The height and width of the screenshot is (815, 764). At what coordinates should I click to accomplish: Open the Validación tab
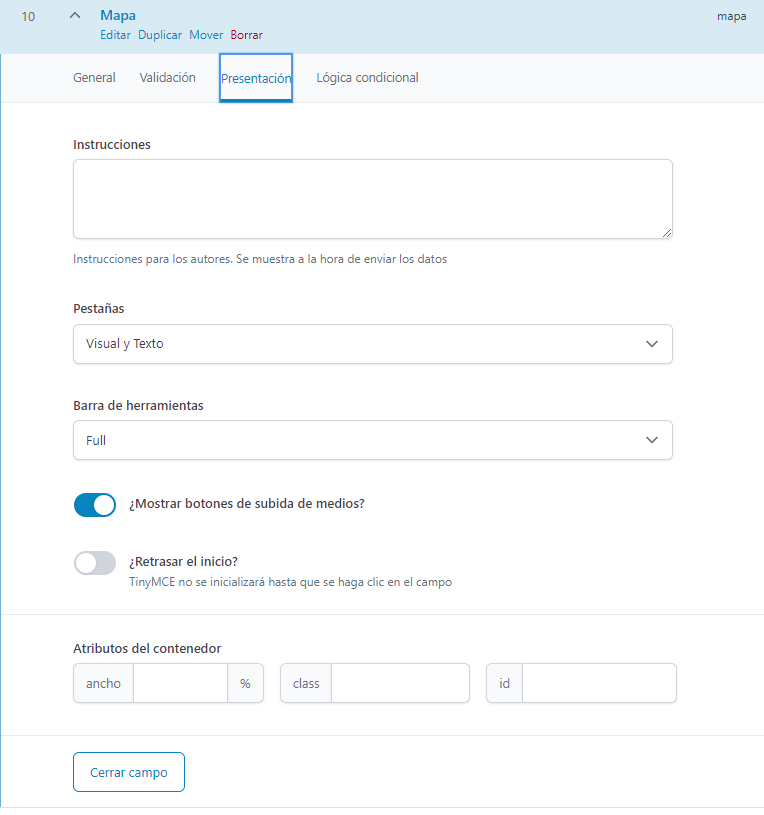[167, 77]
